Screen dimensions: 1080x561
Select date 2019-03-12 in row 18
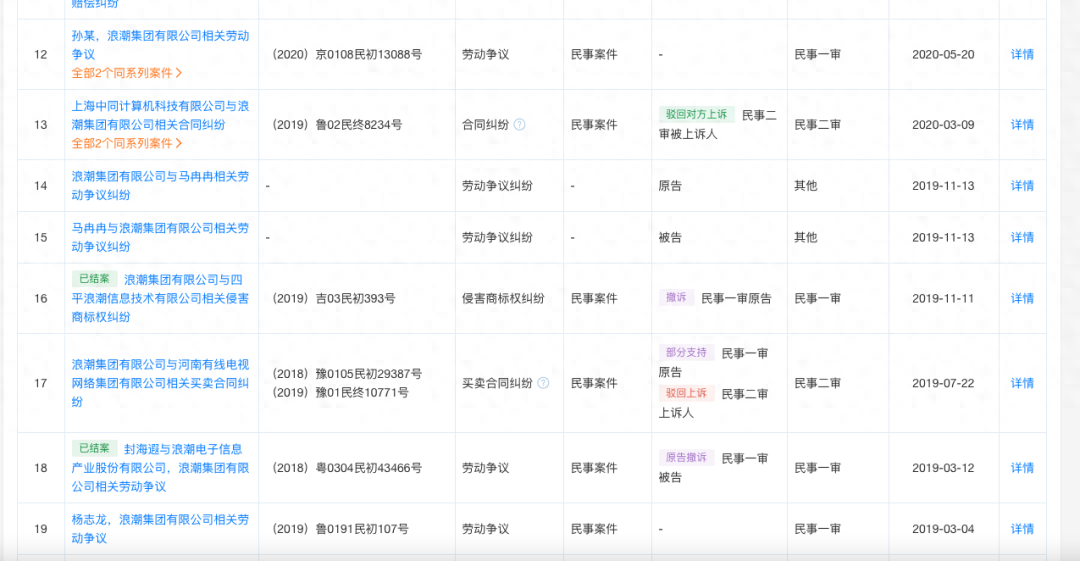pyautogui.click(x=943, y=468)
